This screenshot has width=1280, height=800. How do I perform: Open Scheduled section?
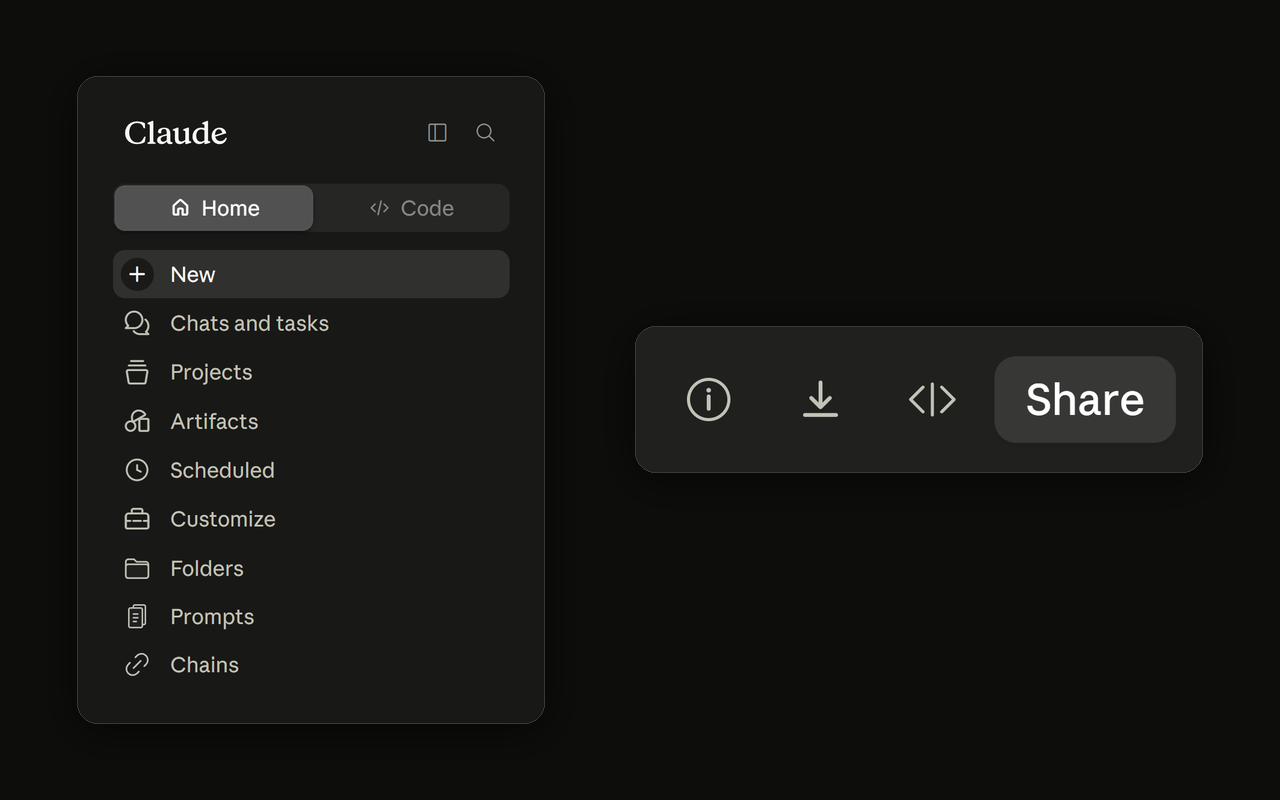tap(311, 470)
